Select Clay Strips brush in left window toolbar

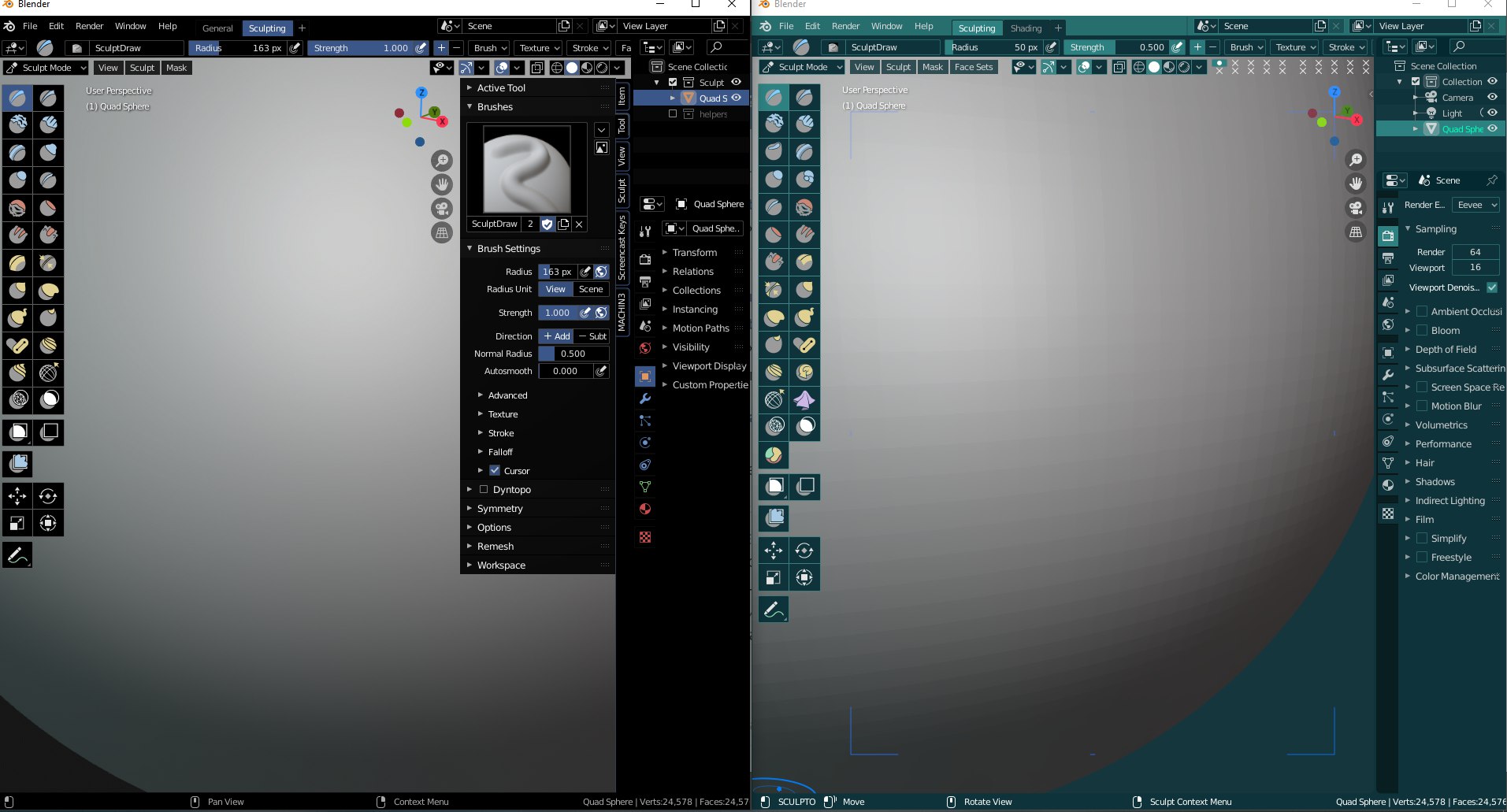(x=48, y=125)
